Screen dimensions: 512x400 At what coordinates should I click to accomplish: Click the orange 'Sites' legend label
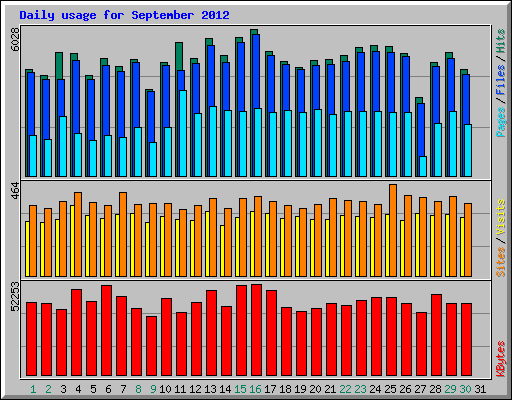[501, 262]
